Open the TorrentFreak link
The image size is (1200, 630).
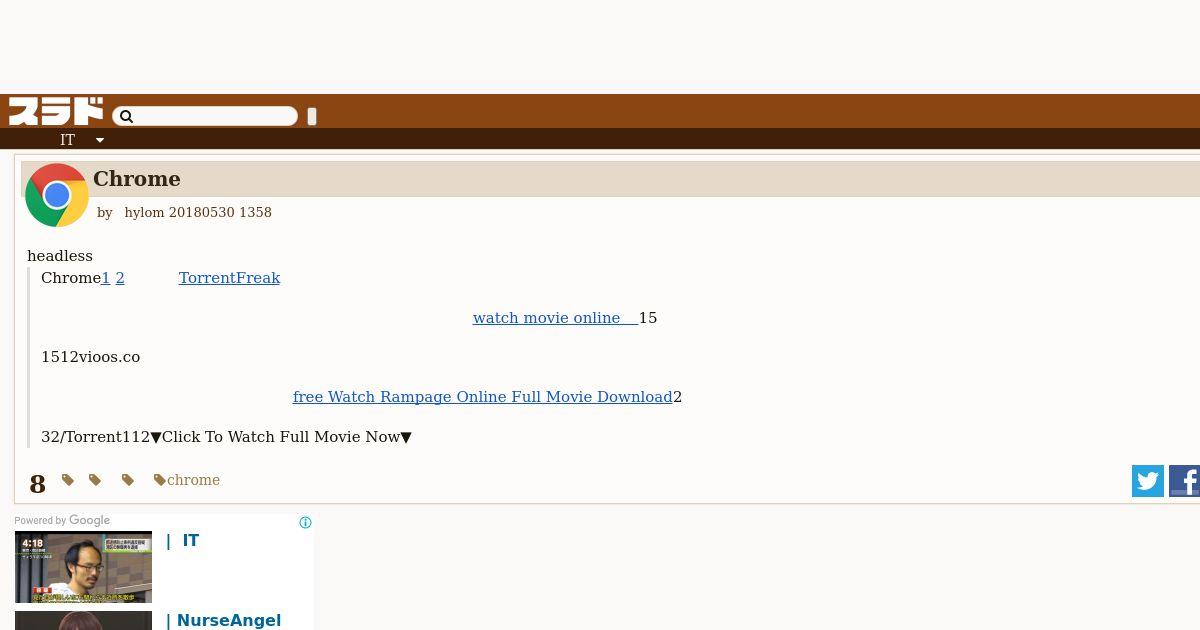229,278
